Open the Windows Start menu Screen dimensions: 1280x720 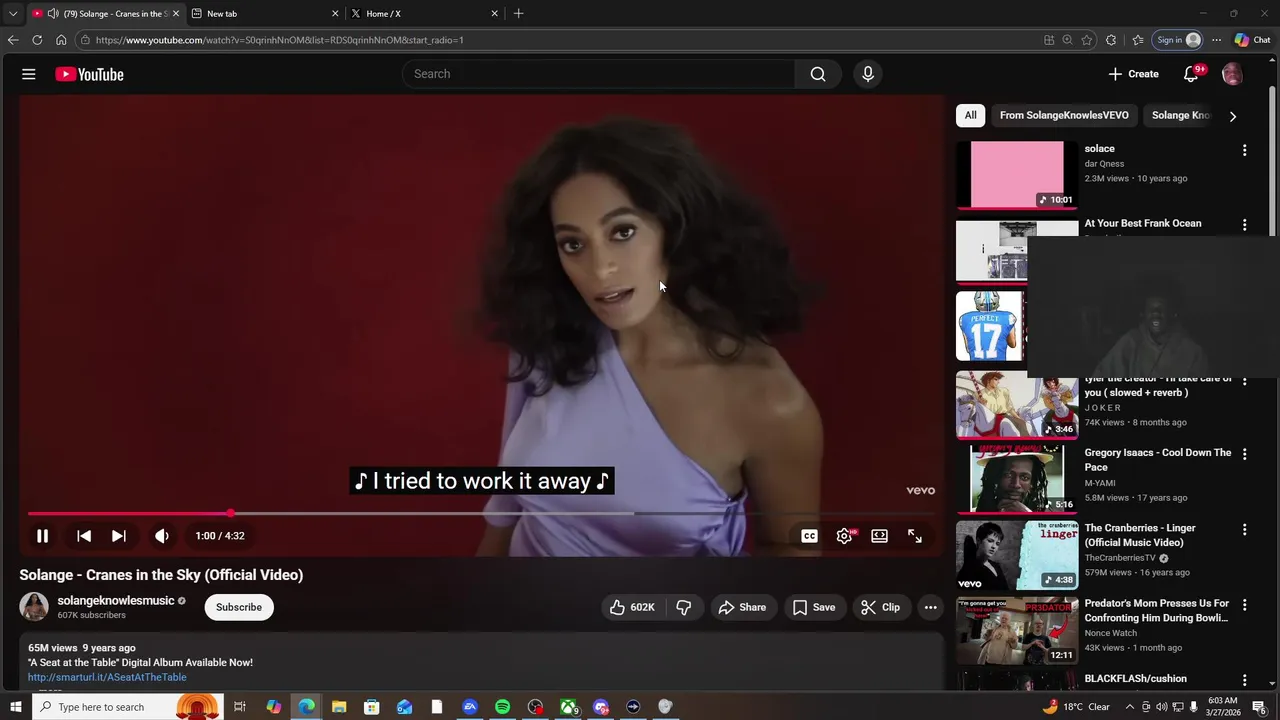15,707
